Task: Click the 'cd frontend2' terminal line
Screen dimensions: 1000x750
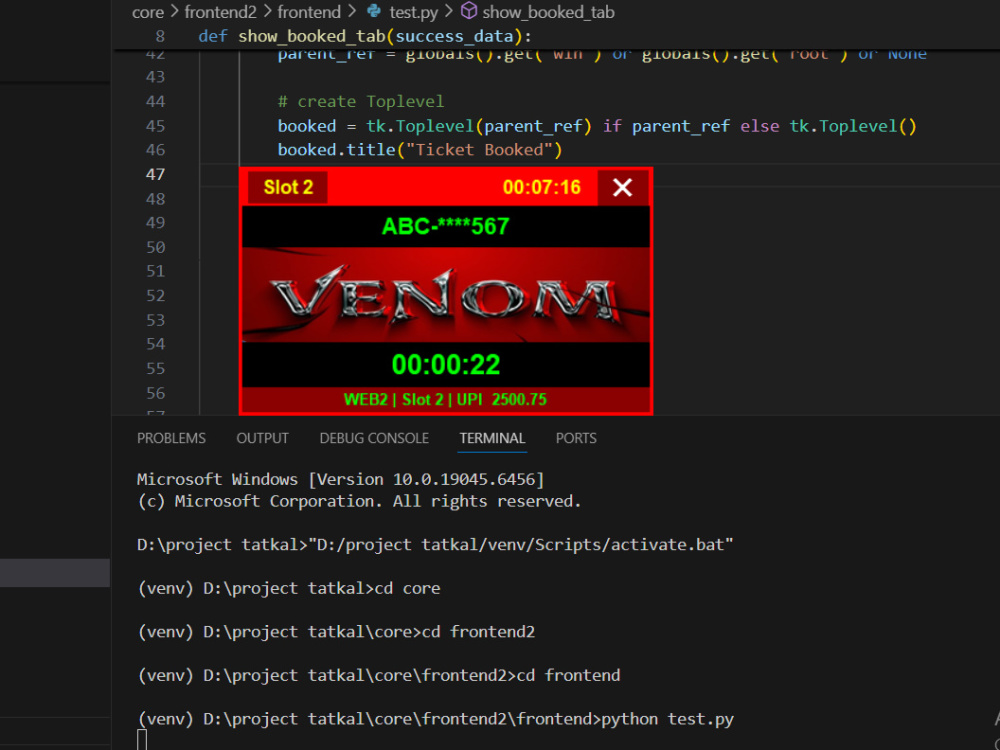Action: pos(336,632)
